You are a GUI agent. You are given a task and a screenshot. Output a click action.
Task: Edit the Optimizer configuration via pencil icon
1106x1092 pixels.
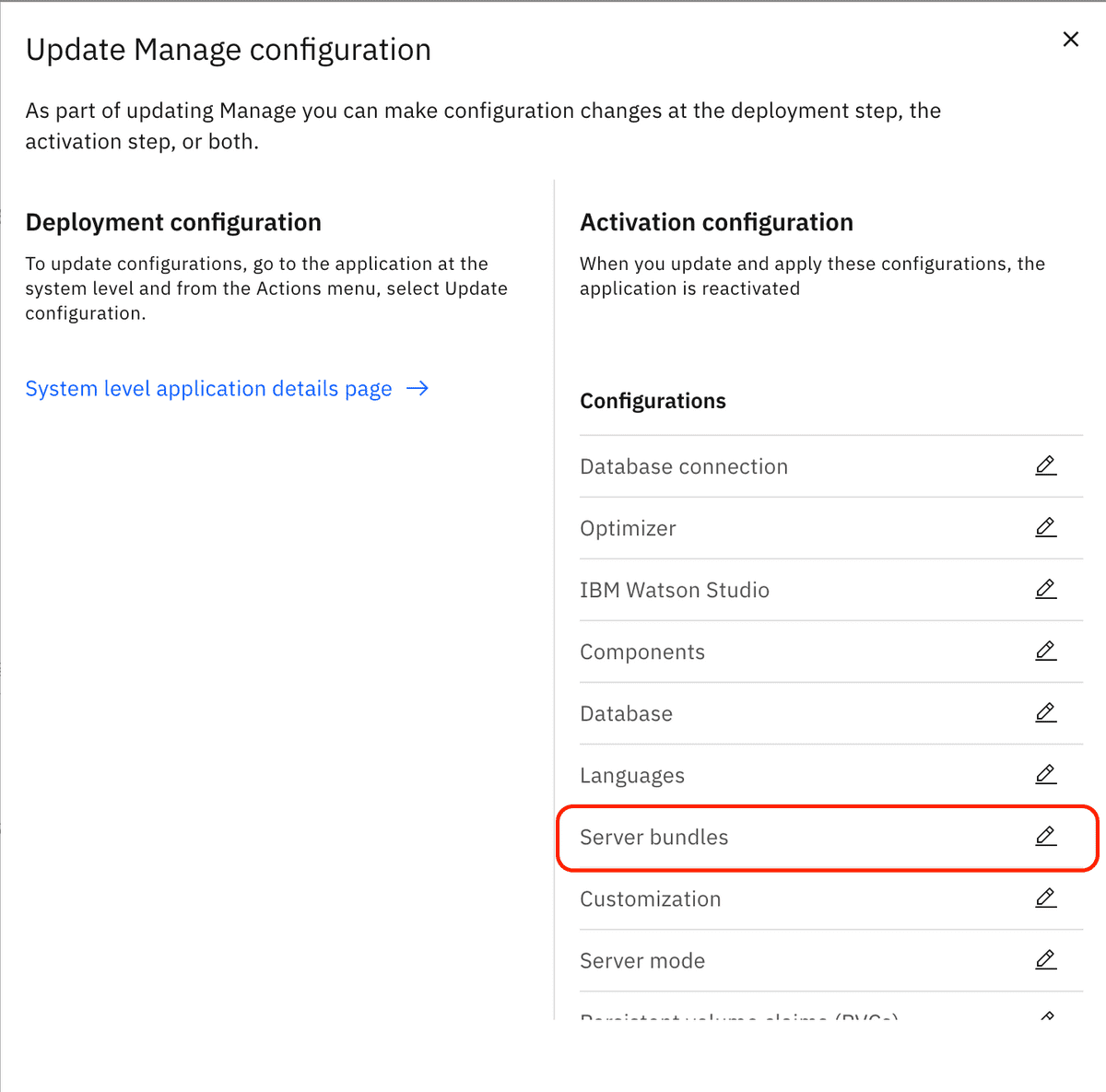click(x=1045, y=528)
